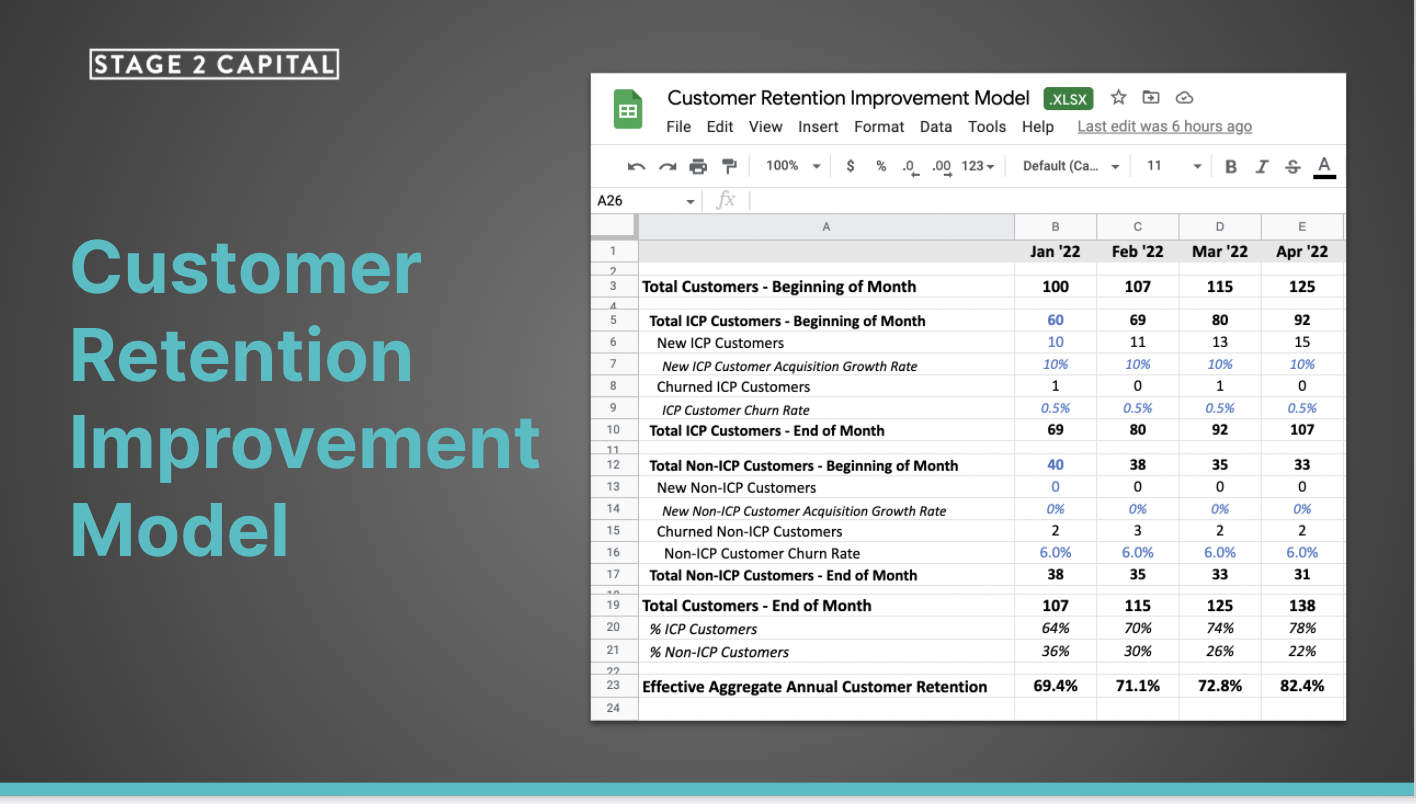Click the document title Customer Retention Improvement Model

(x=848, y=98)
